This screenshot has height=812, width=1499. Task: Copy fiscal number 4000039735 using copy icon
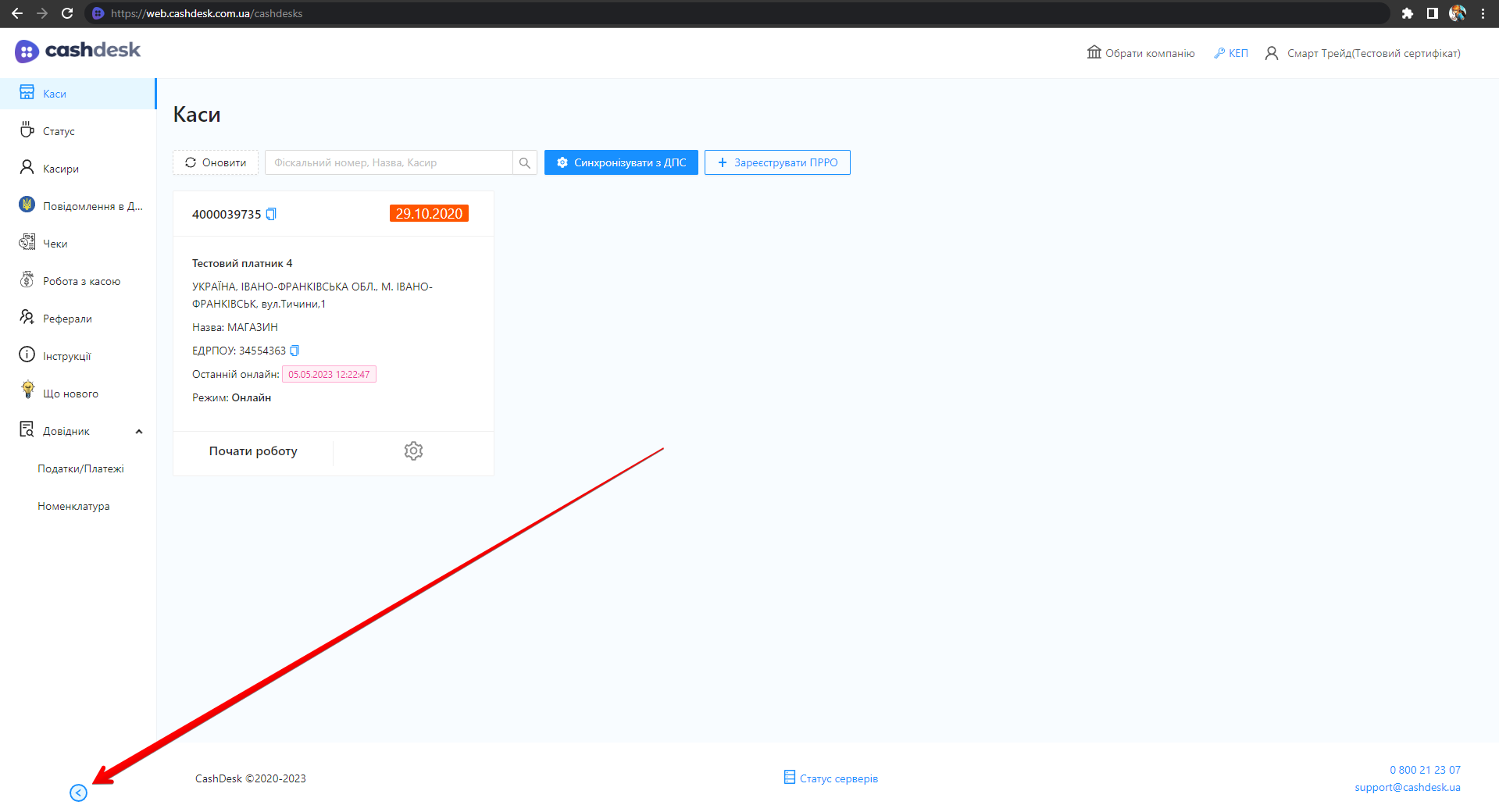(x=271, y=214)
